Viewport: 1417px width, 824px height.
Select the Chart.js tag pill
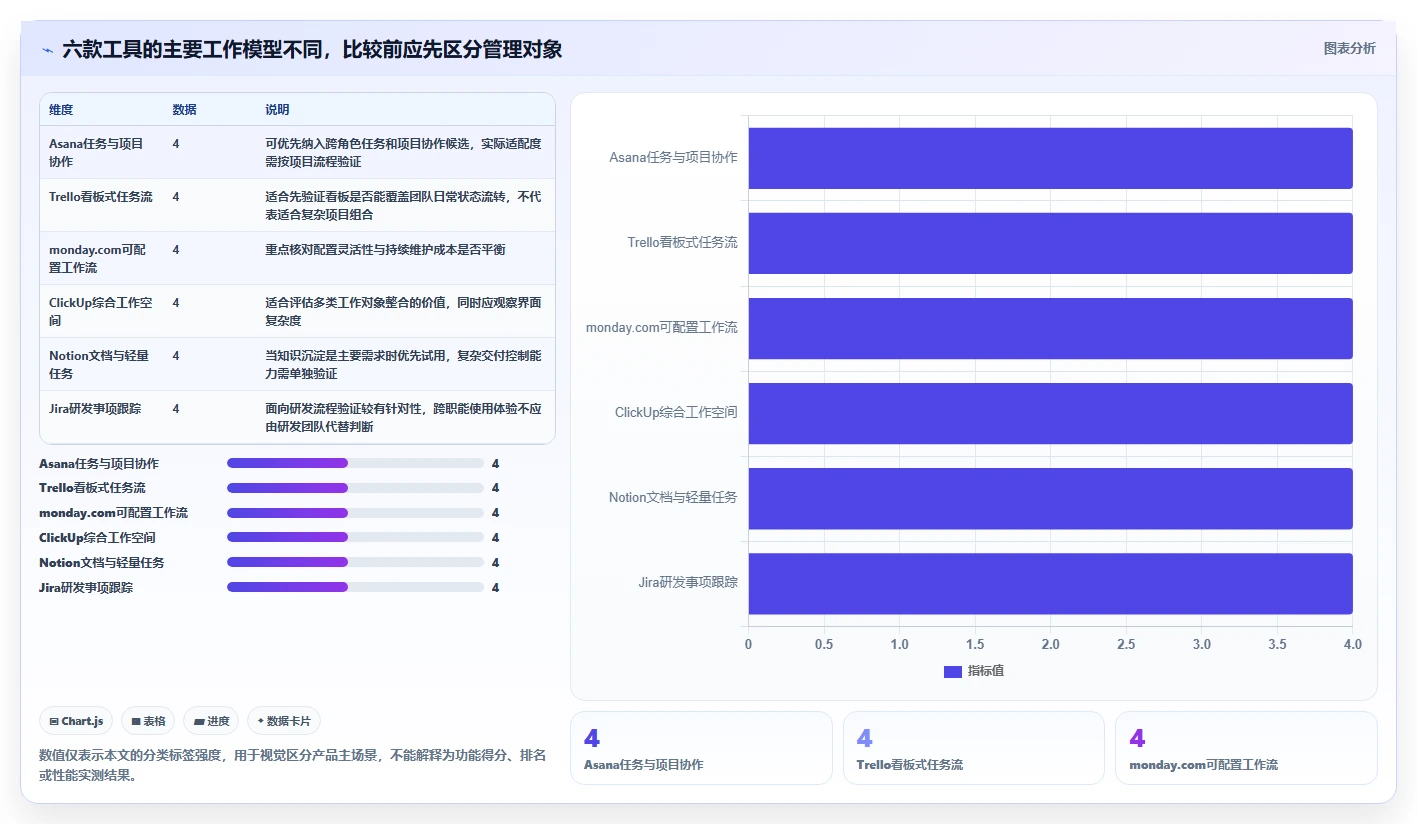pos(76,721)
